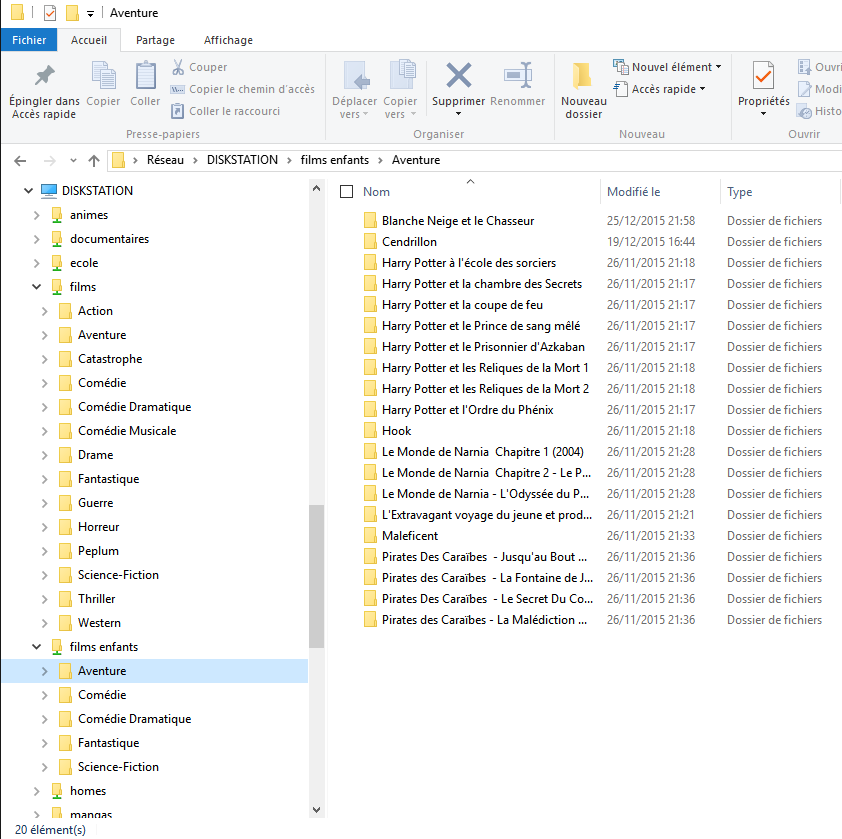The height and width of the screenshot is (839, 842).
Task: Click the Cendrillon folder icon
Action: point(370,242)
